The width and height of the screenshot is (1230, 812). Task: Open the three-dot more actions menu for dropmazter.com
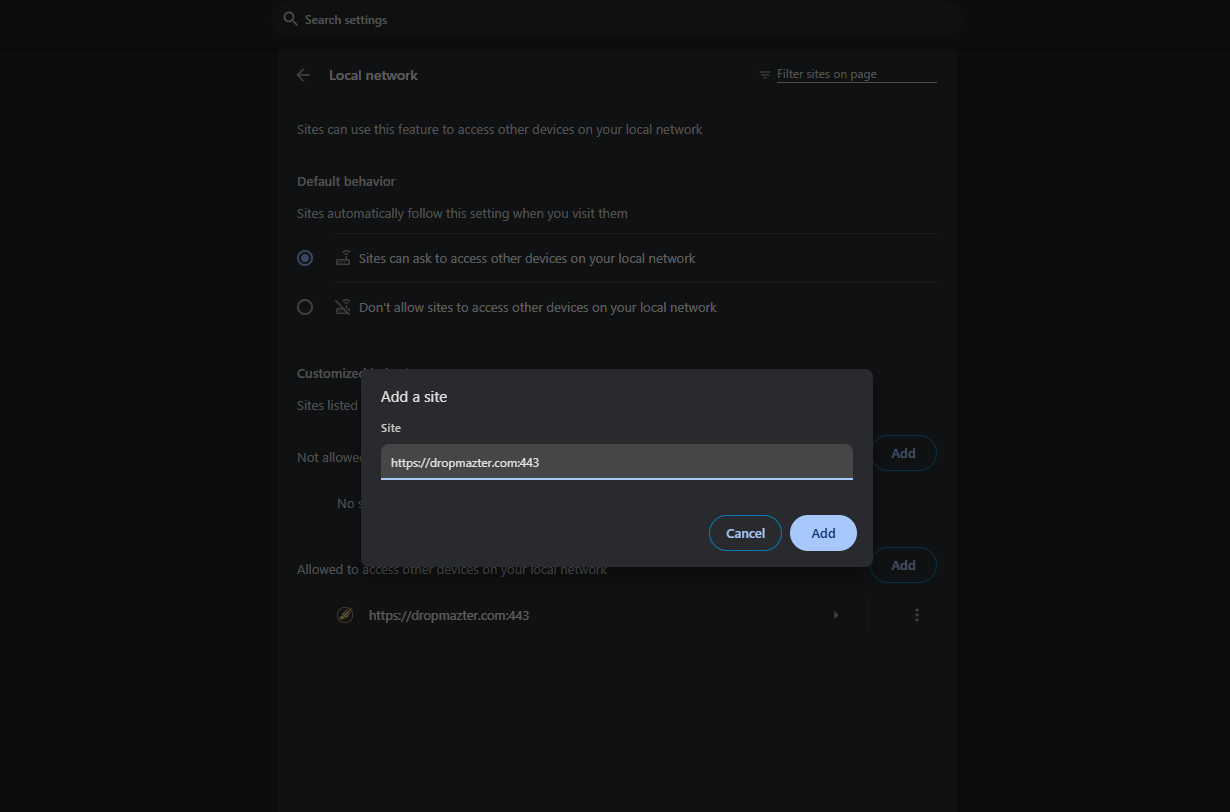[x=916, y=615]
